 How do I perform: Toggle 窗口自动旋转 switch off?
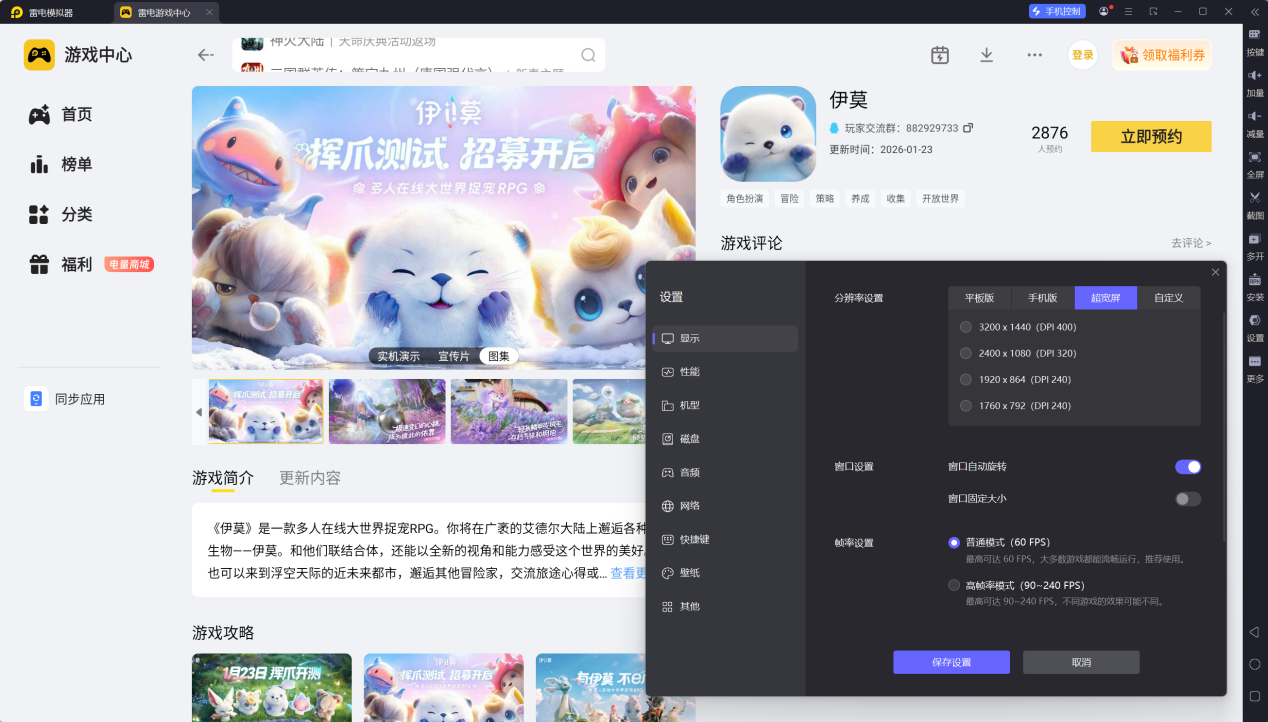click(x=1188, y=467)
